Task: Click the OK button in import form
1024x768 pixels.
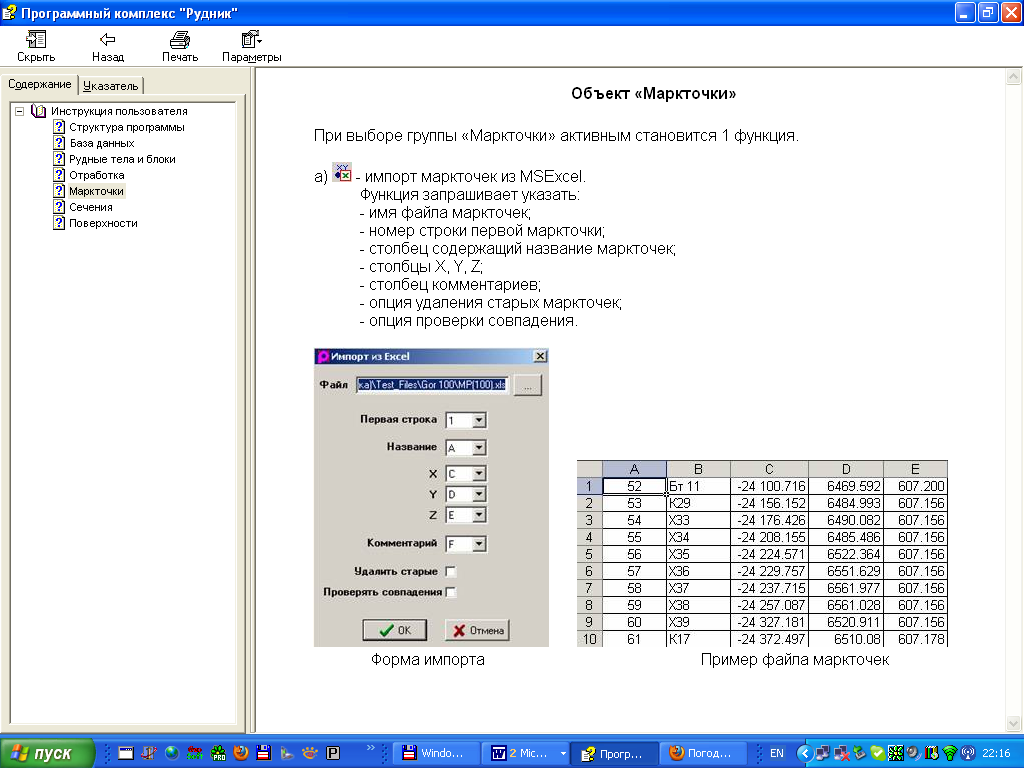Action: point(394,631)
